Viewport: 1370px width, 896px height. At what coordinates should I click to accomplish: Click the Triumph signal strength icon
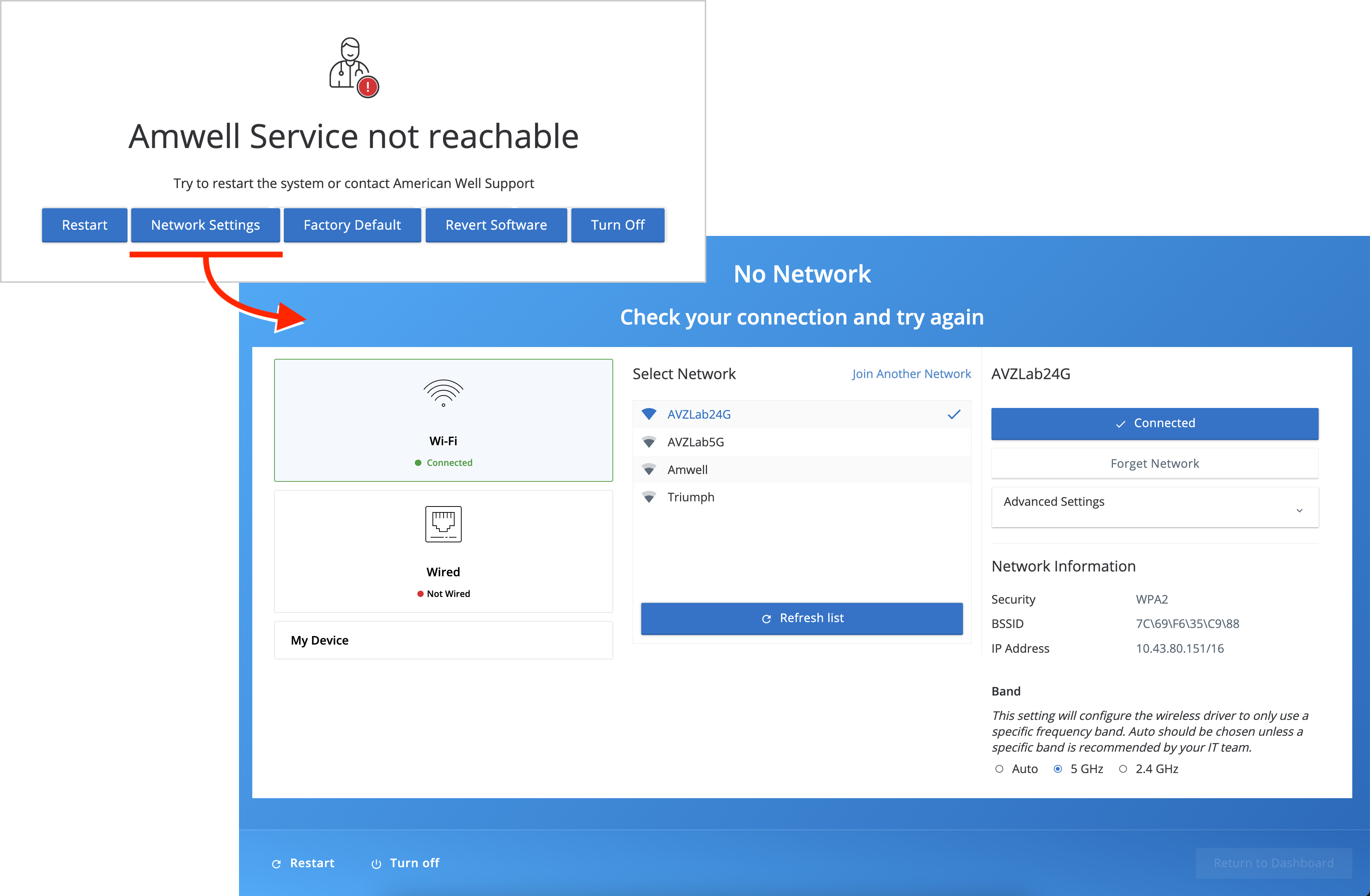[x=649, y=497]
